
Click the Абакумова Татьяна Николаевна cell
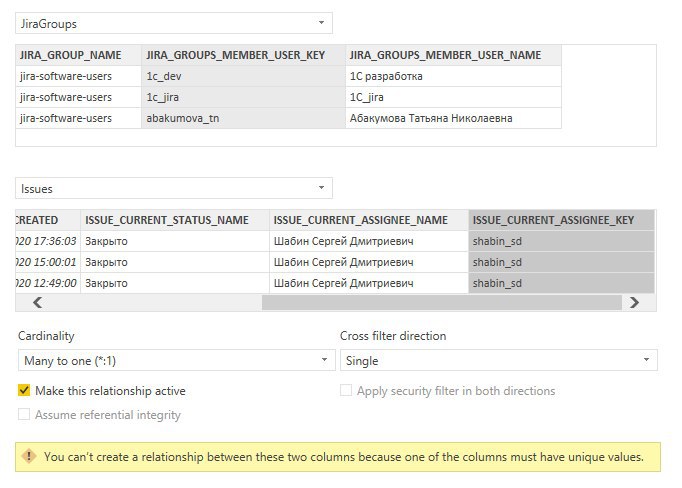[453, 118]
